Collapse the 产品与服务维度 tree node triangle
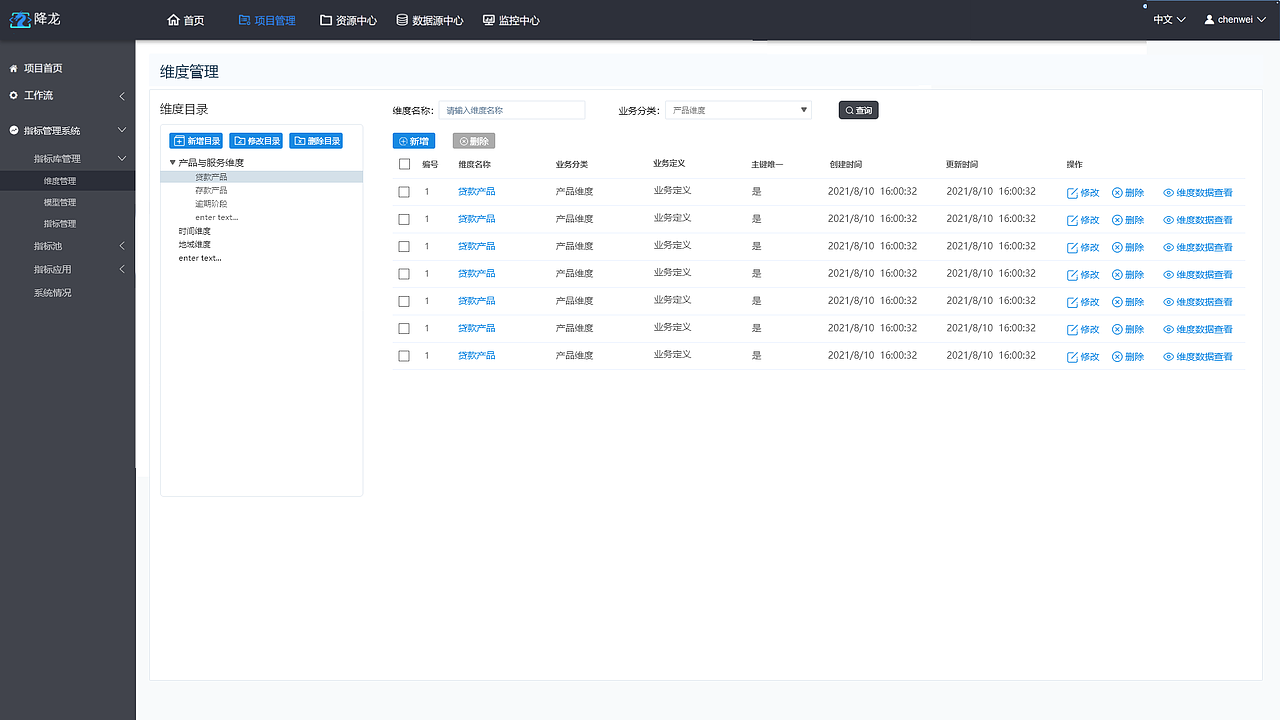 pos(172,162)
